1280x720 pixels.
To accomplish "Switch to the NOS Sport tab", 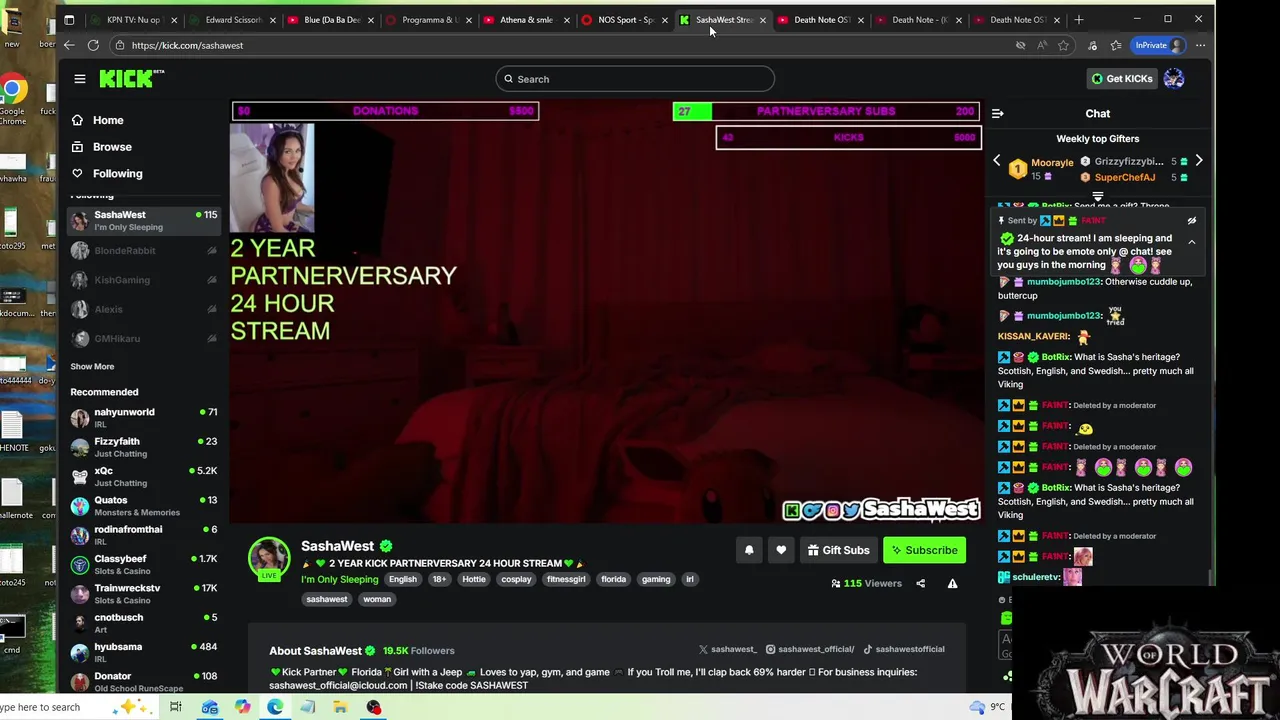I will click(x=625, y=20).
